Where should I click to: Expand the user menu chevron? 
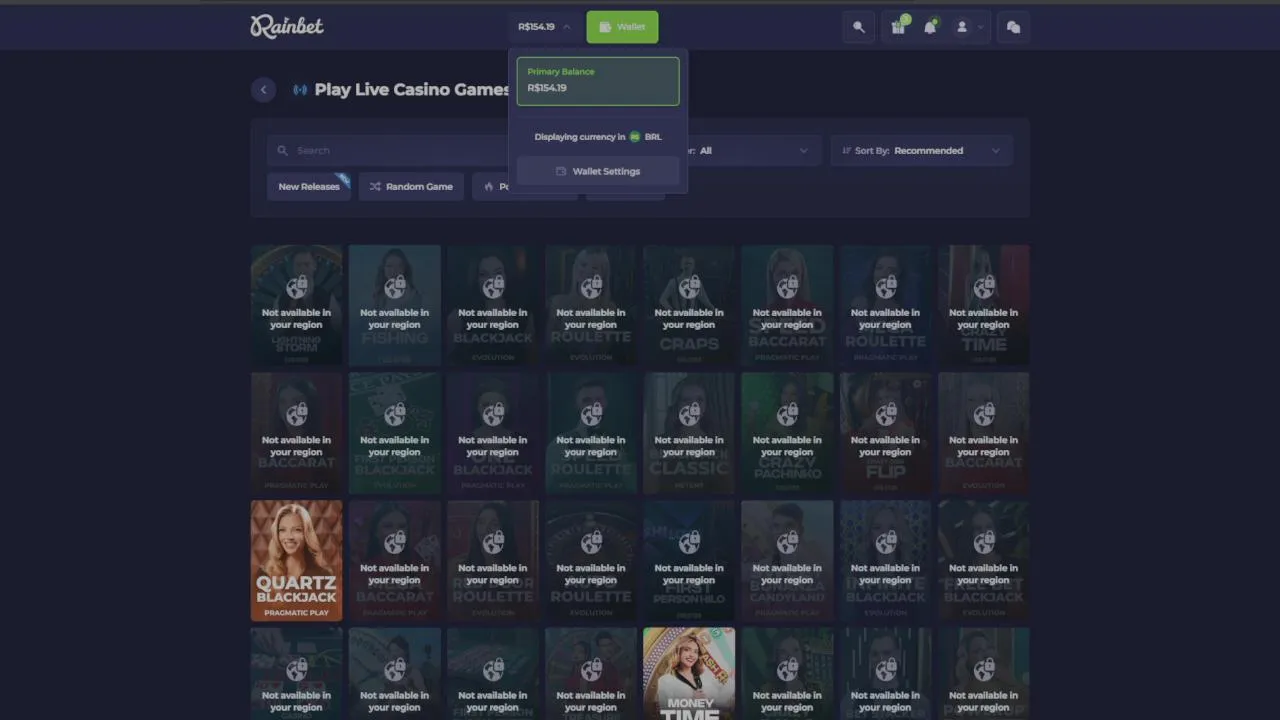[x=981, y=27]
